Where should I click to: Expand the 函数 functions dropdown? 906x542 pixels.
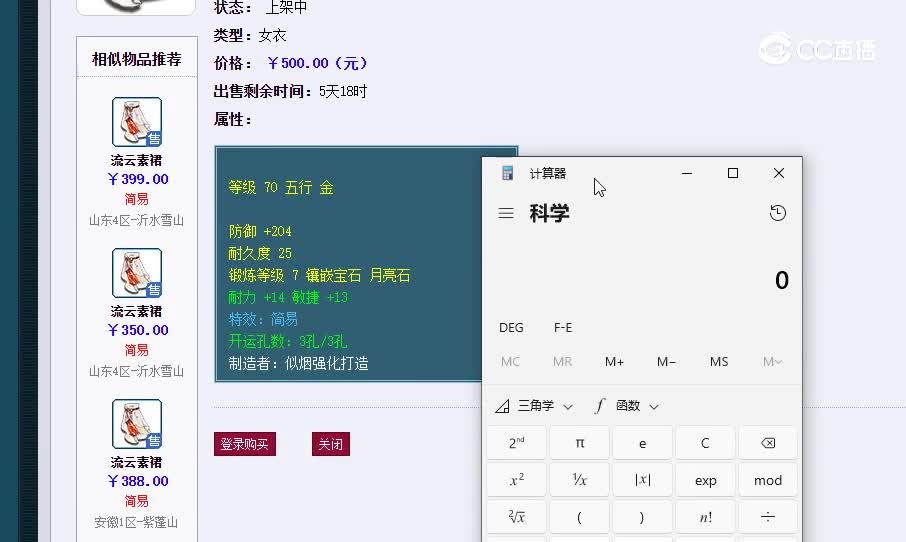pos(627,406)
